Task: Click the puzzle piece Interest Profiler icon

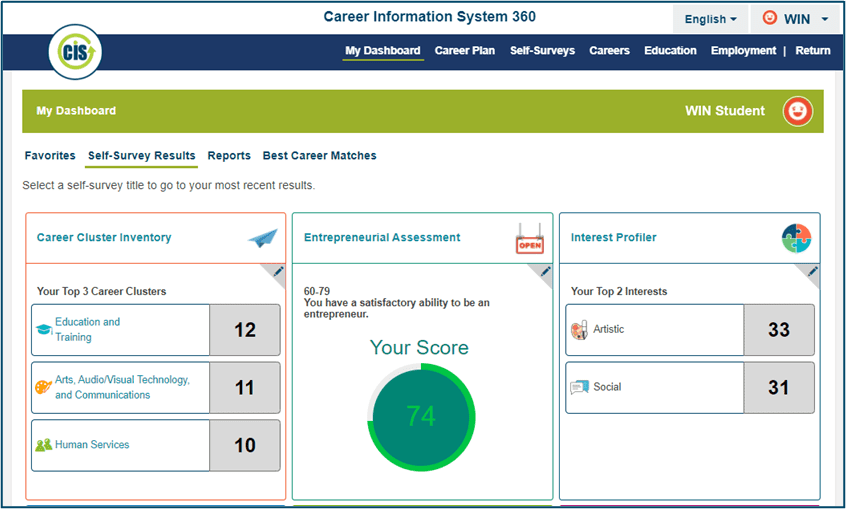Action: coord(796,238)
